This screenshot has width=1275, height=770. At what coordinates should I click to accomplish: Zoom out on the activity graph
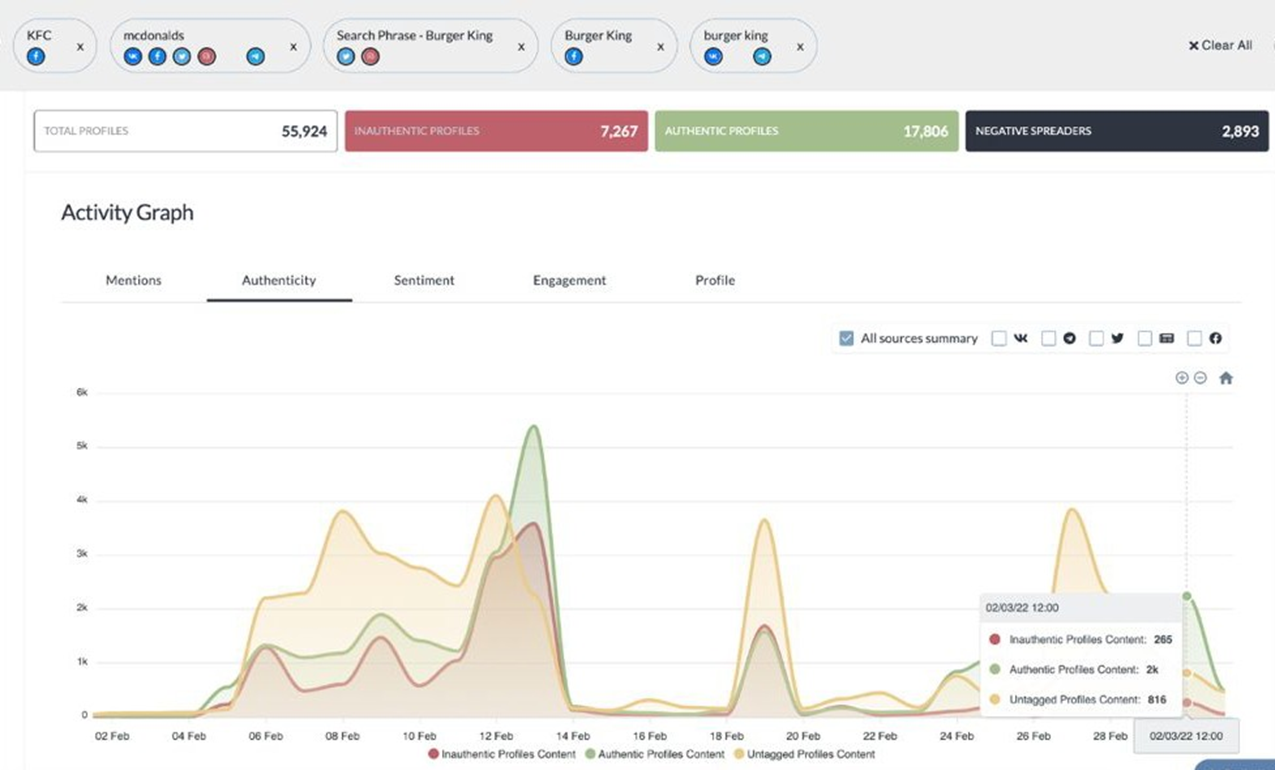[x=1200, y=378]
